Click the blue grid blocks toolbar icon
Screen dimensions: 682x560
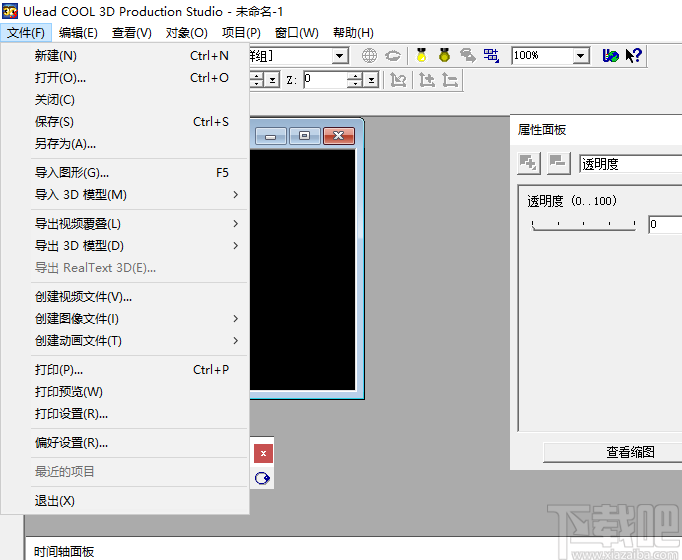(491, 55)
